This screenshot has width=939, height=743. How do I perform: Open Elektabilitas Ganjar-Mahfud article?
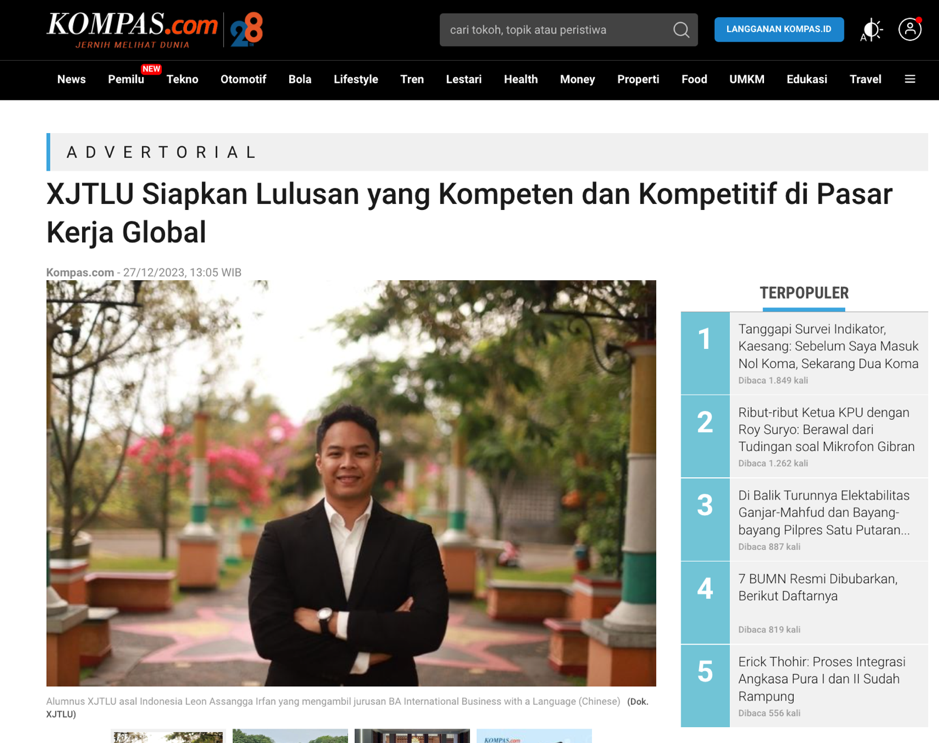(824, 512)
